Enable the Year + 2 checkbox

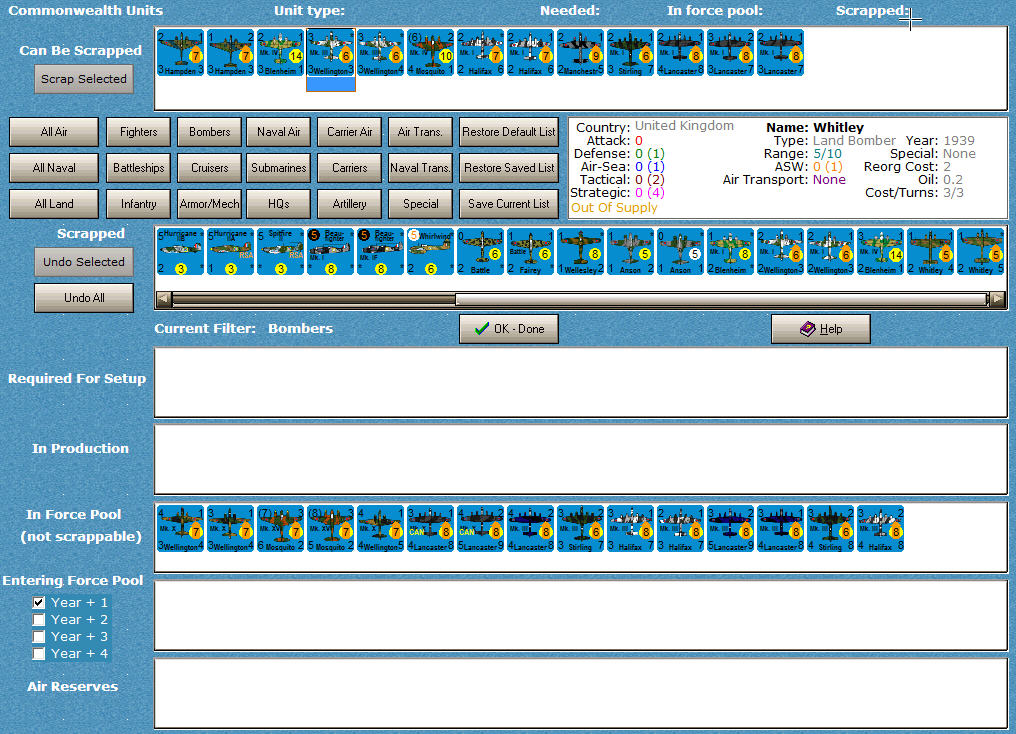(39, 620)
